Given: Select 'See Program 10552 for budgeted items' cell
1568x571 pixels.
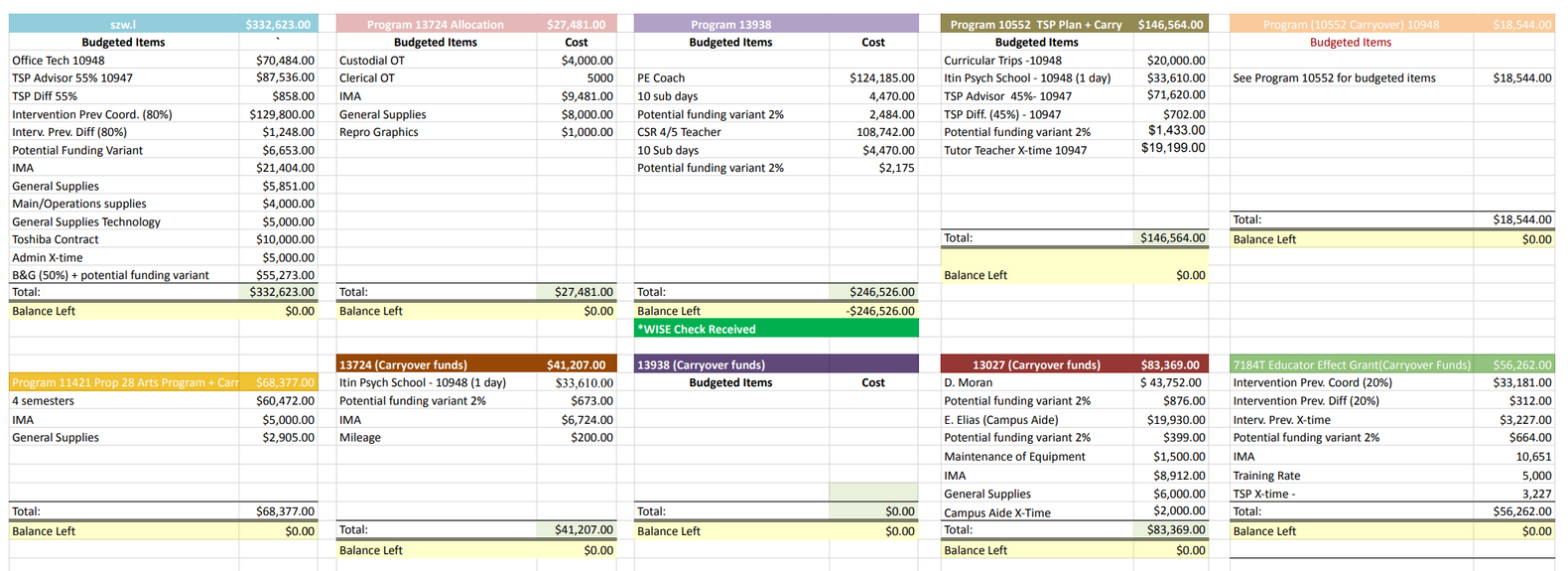Looking at the screenshot, I should coord(1351,78).
